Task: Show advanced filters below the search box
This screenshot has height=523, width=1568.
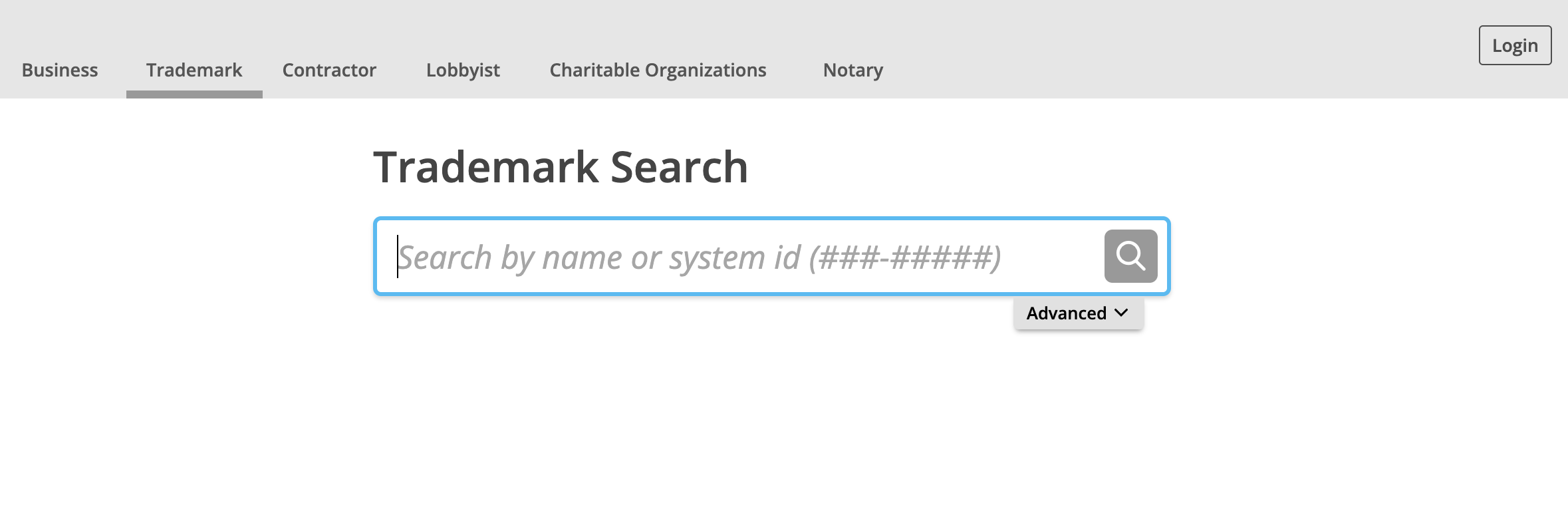Action: pyautogui.click(x=1078, y=313)
